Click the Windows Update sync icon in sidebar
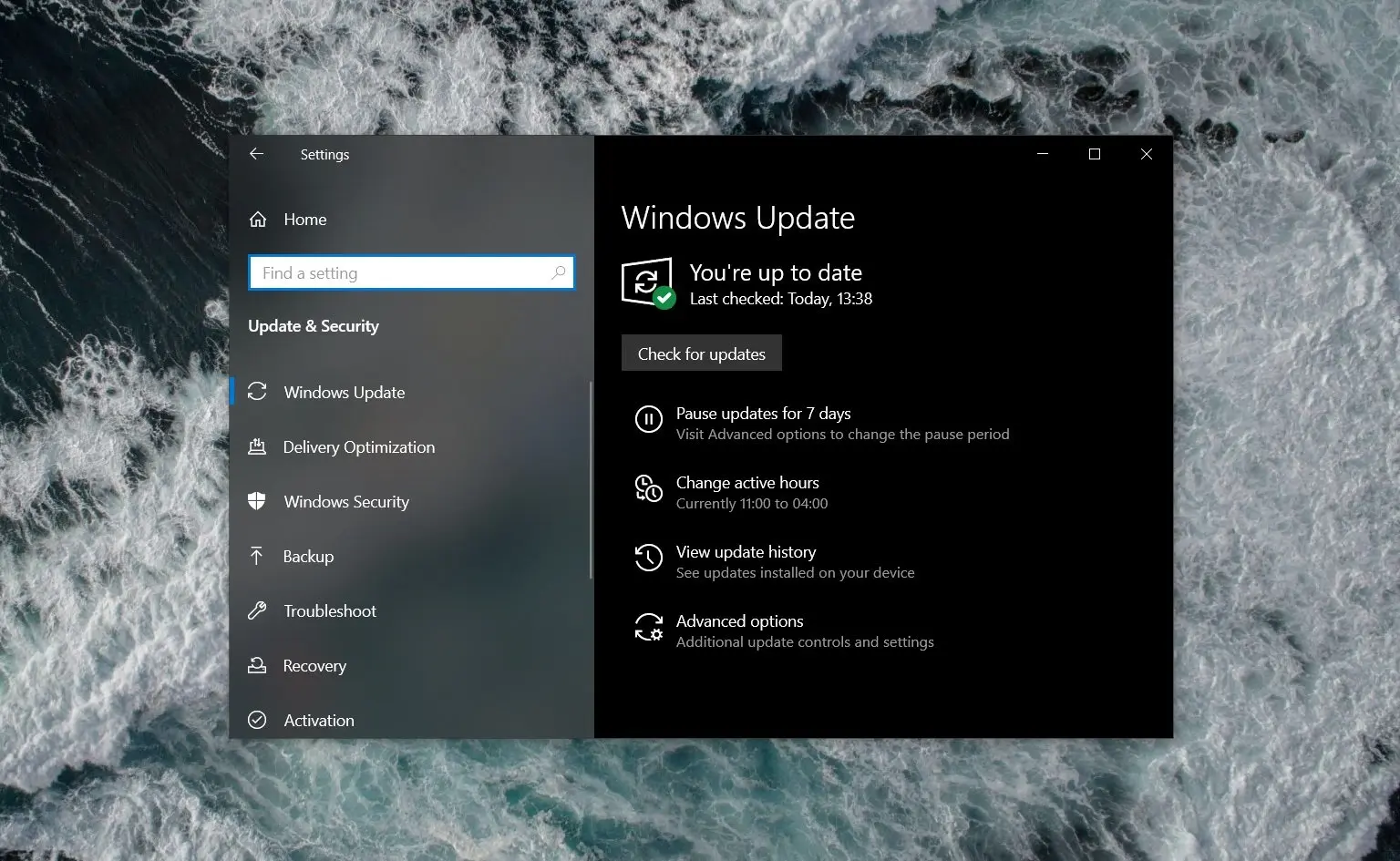This screenshot has height=861, width=1400. pyautogui.click(x=257, y=392)
